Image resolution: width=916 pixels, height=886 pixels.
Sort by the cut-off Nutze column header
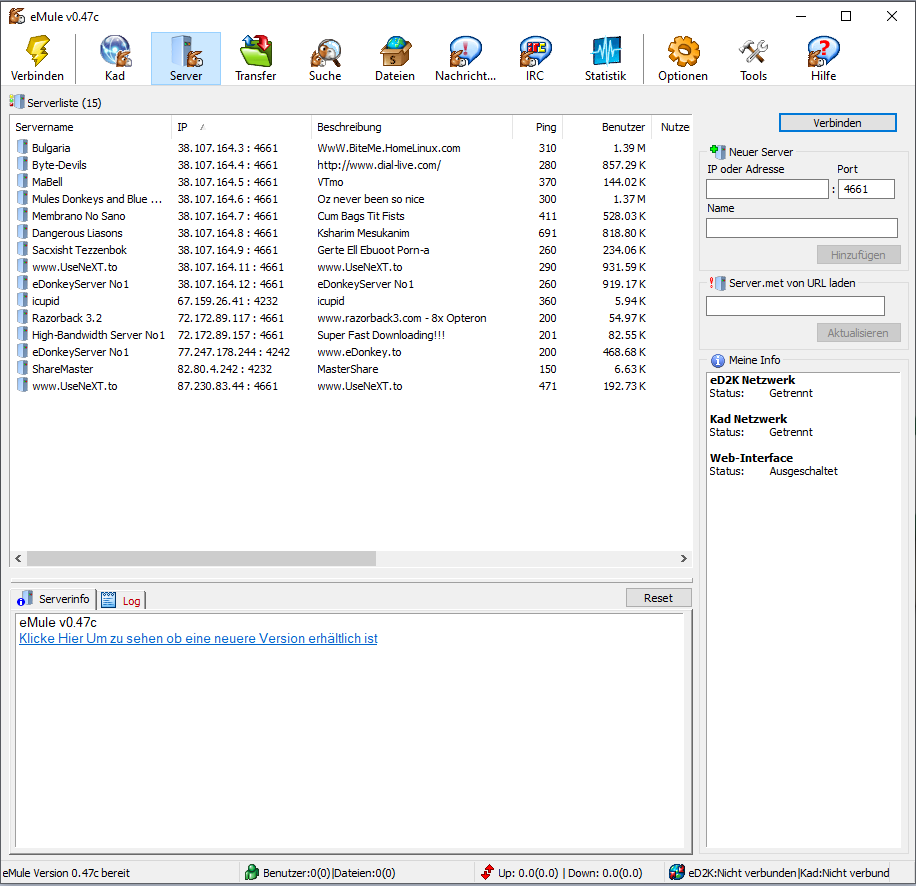coord(672,127)
